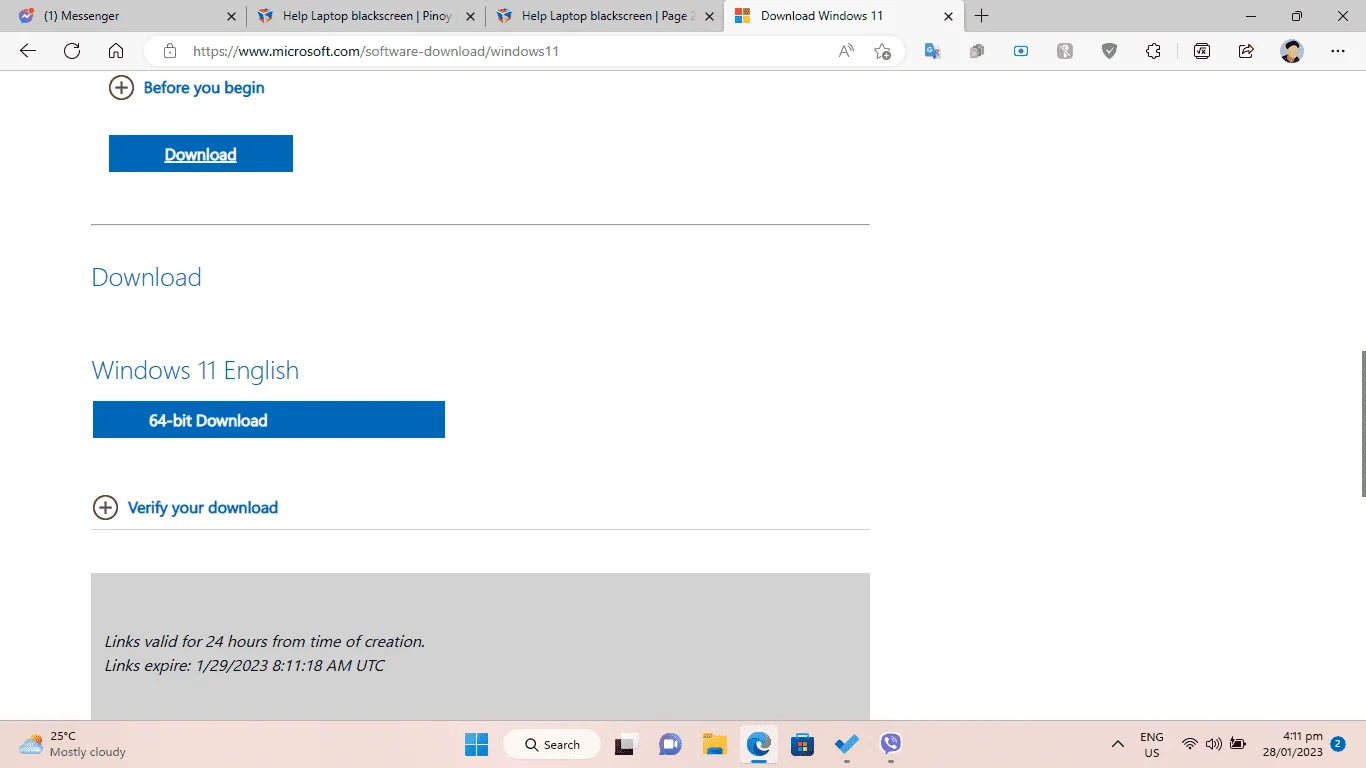1366x768 pixels.
Task: Click the 64-bit Download button
Action: (x=269, y=420)
